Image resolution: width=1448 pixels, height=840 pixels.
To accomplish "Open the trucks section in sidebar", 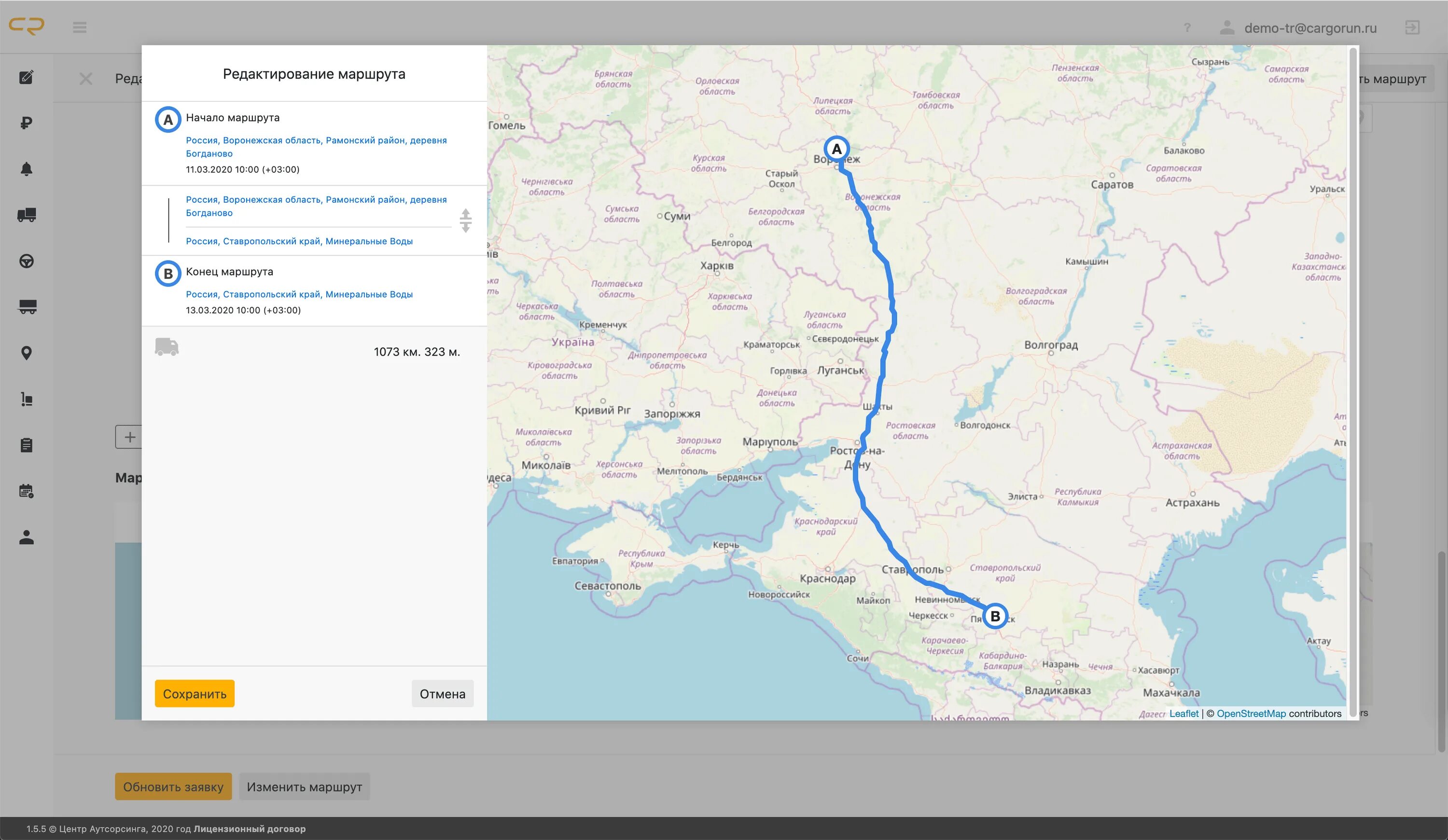I will (27, 215).
